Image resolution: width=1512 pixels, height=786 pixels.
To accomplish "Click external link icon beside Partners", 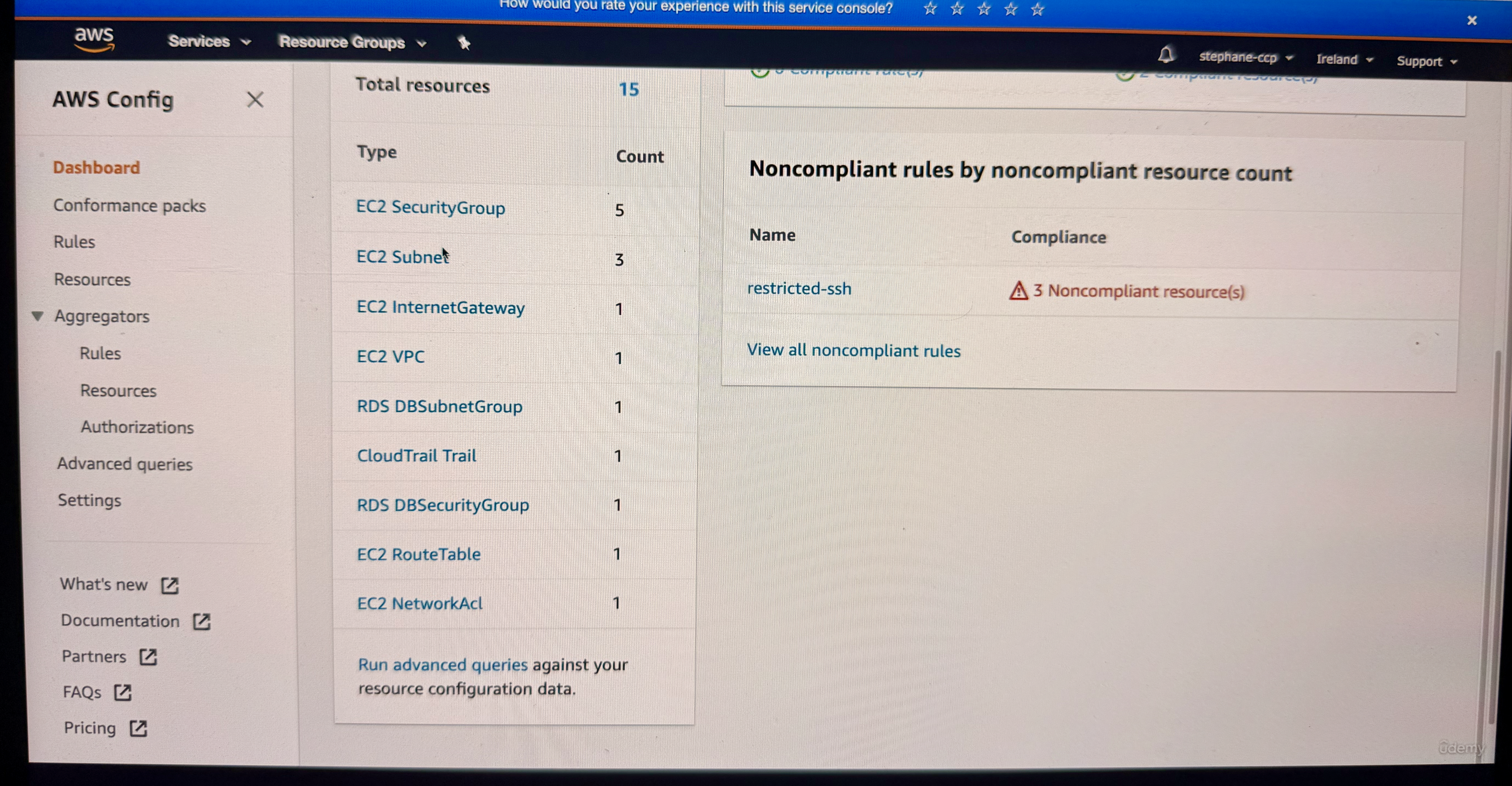I will point(148,657).
